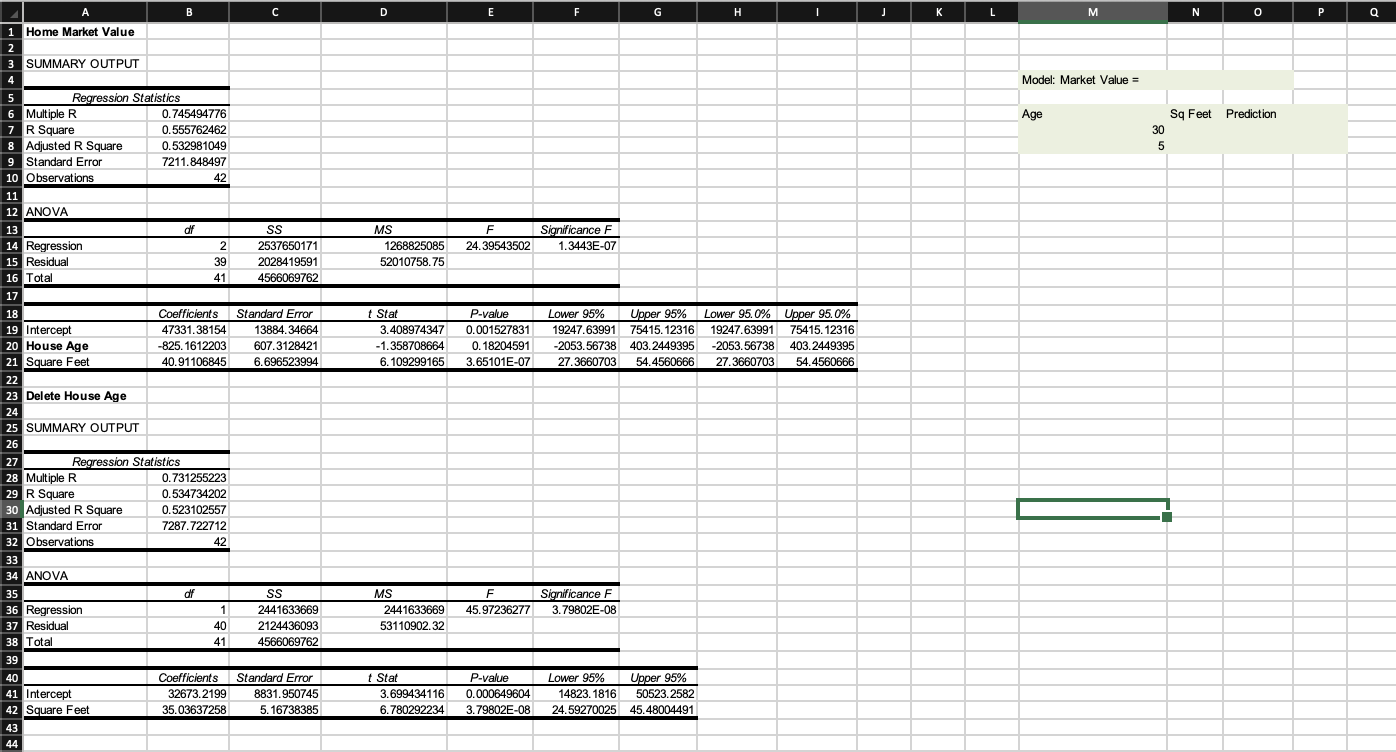Click the Intercept coefficient 47331.38154

coord(188,330)
